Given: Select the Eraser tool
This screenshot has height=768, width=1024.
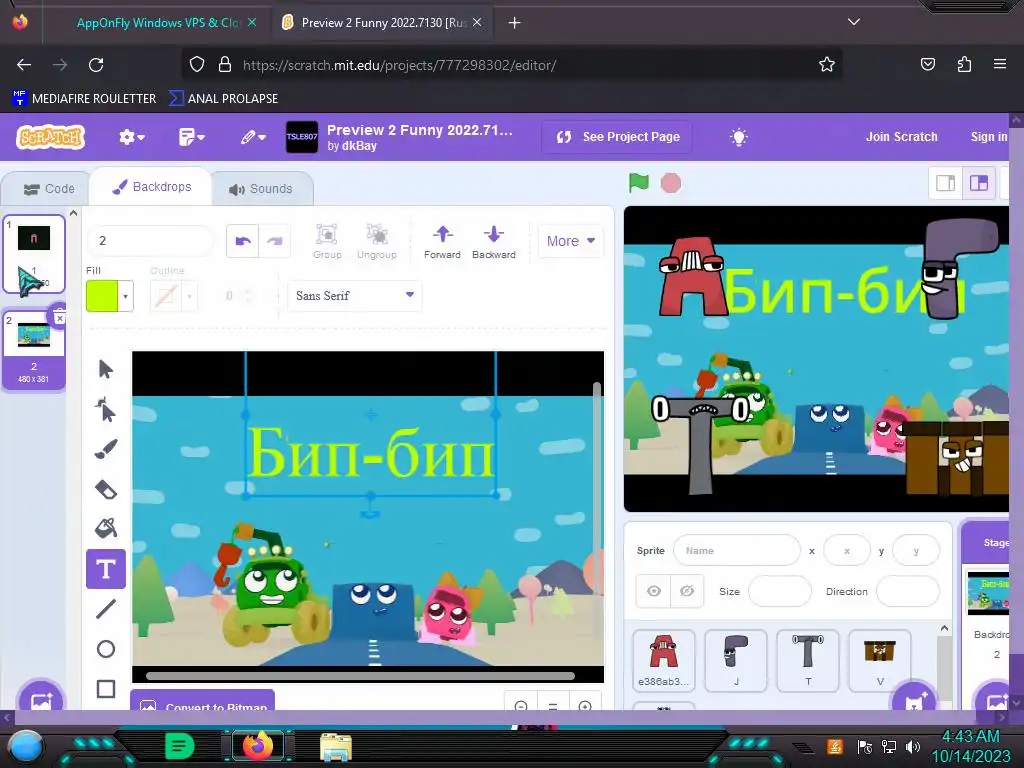Looking at the screenshot, I should (106, 490).
